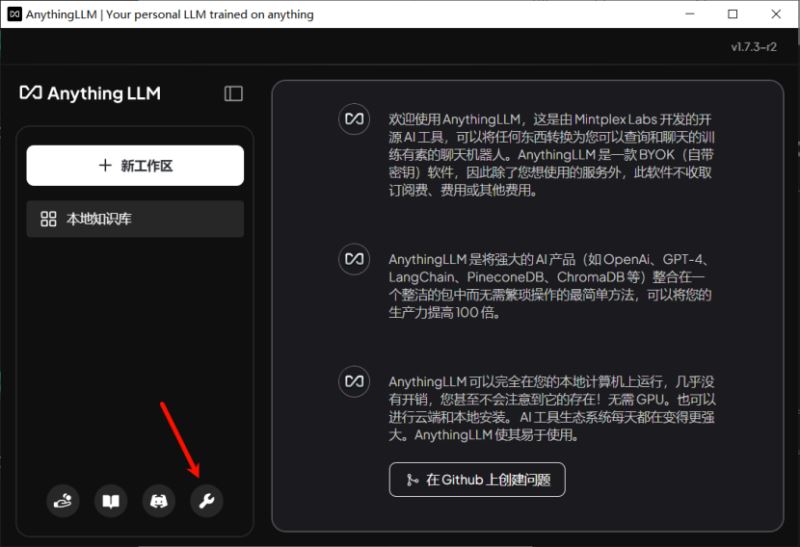Click the version label v1.7.3-r2

pyautogui.click(x=754, y=47)
